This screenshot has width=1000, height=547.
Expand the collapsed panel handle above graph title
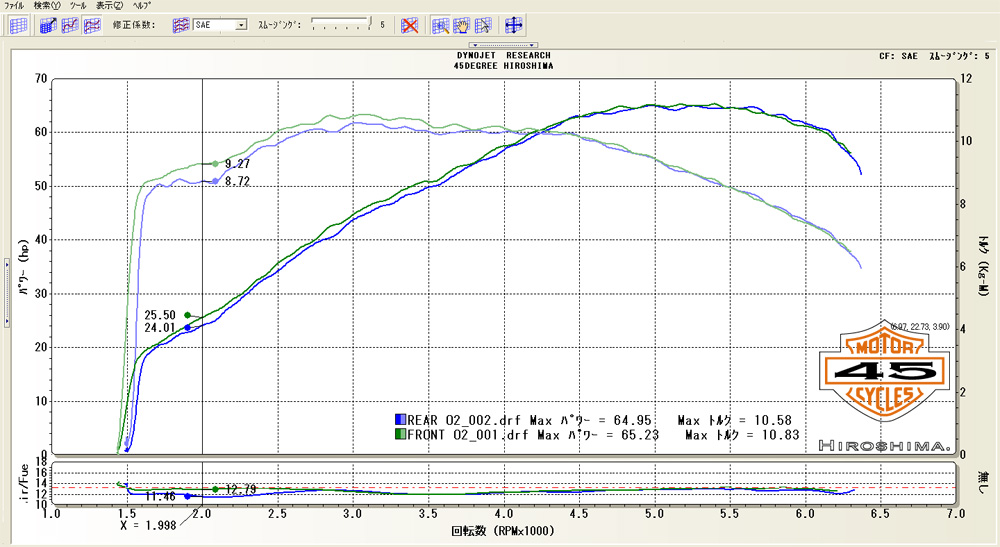pyautogui.click(x=504, y=45)
